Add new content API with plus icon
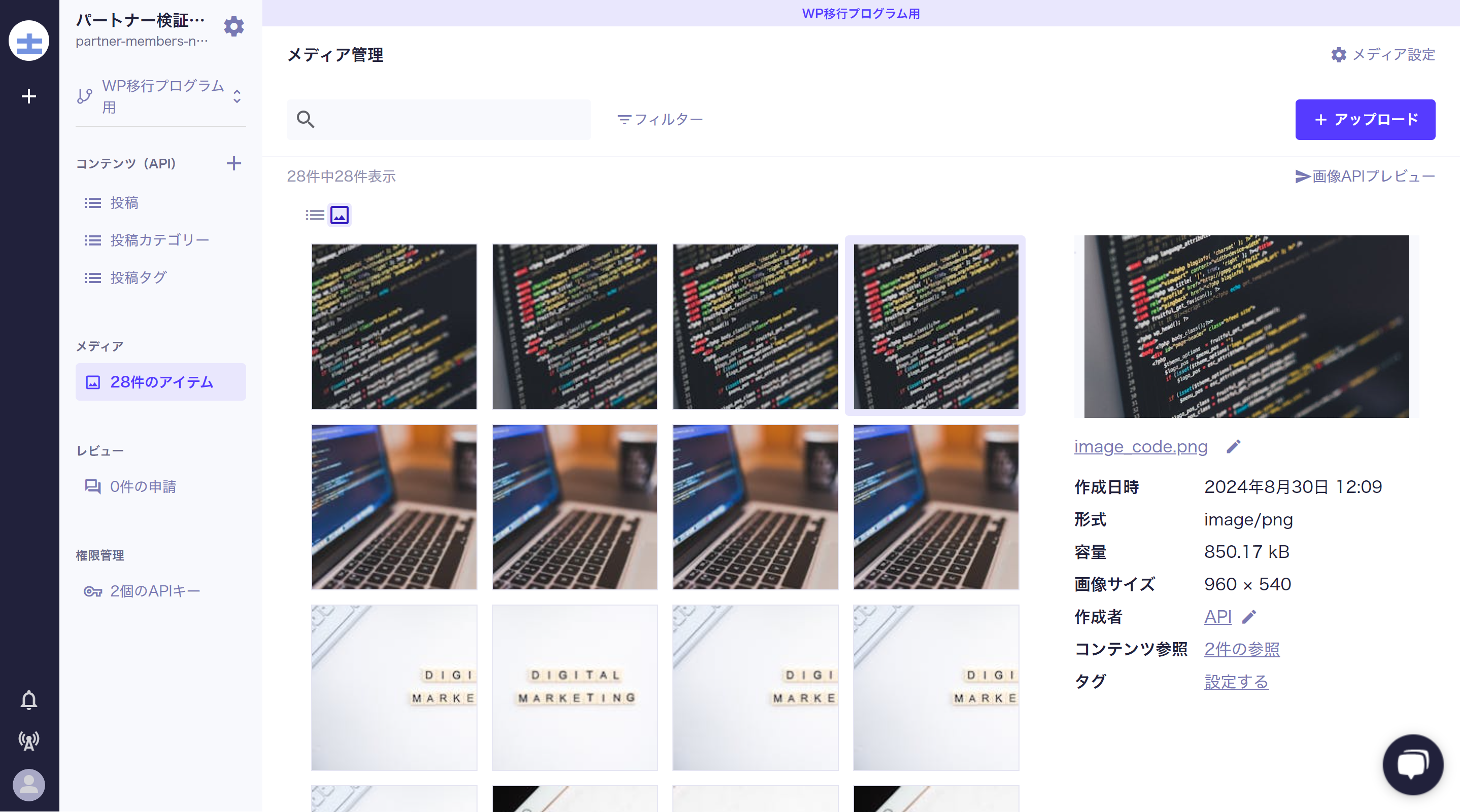Image resolution: width=1460 pixels, height=812 pixels. pyautogui.click(x=233, y=164)
